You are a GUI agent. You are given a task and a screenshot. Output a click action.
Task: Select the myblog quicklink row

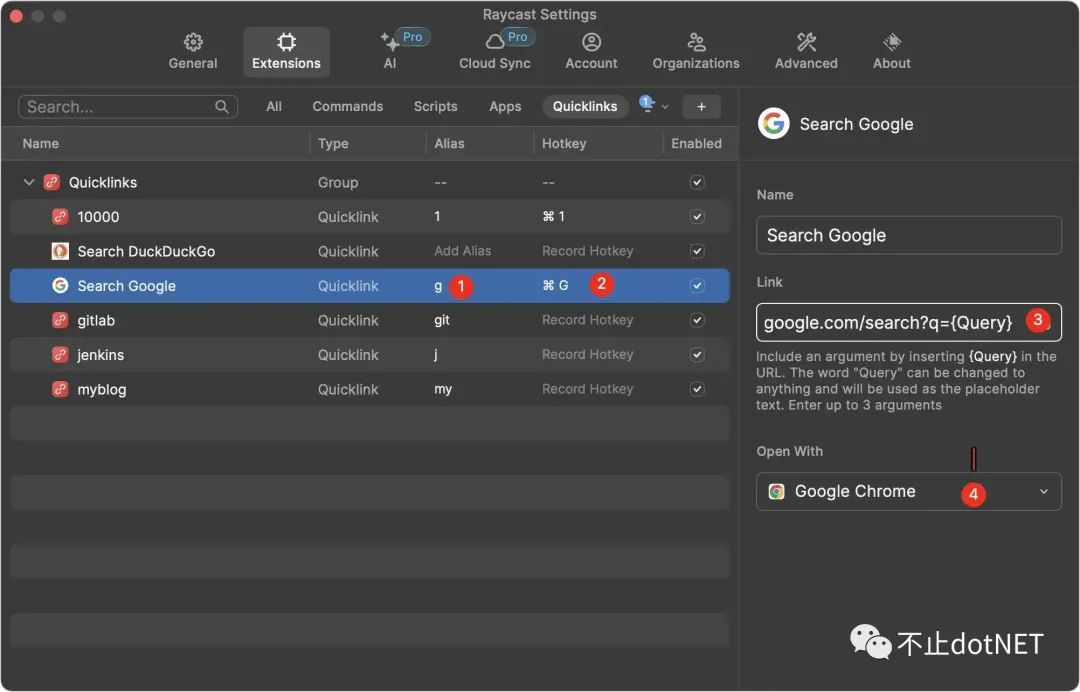point(369,389)
